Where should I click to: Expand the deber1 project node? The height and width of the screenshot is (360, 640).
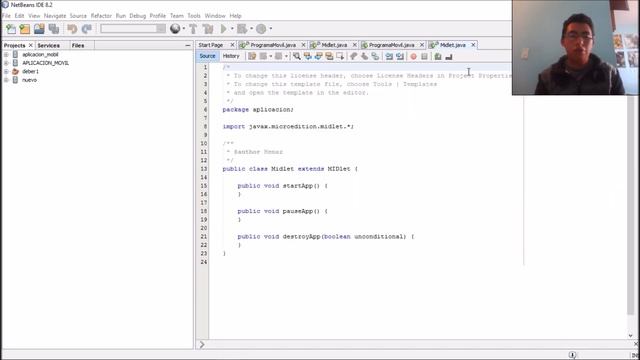tap(7, 71)
